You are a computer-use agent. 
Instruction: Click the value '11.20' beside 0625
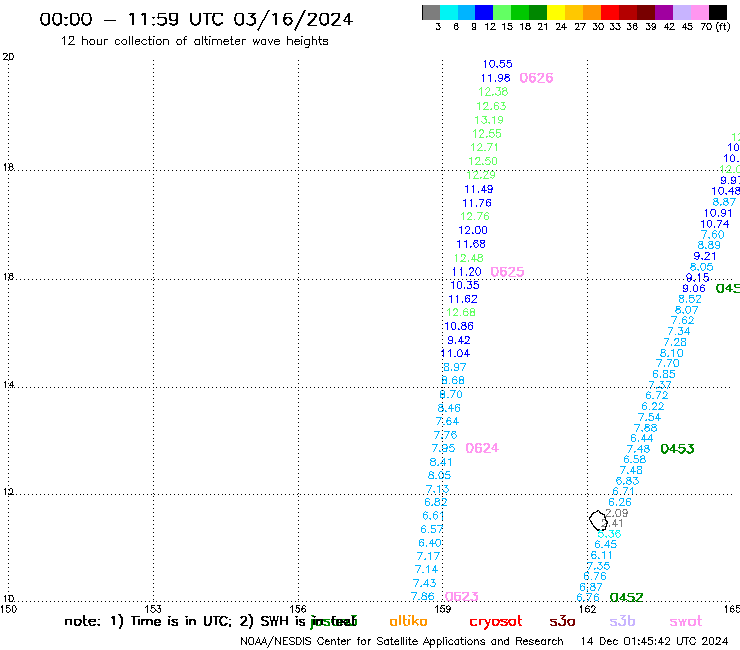point(467,272)
